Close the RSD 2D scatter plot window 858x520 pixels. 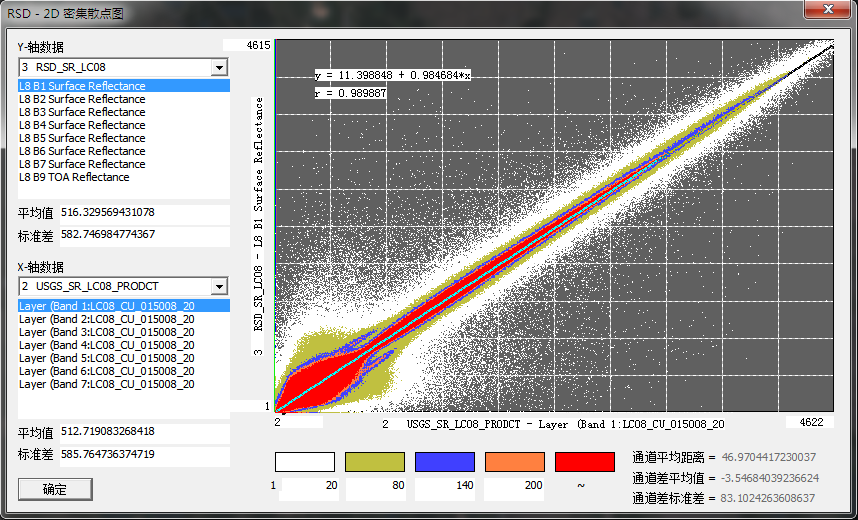[x=826, y=9]
